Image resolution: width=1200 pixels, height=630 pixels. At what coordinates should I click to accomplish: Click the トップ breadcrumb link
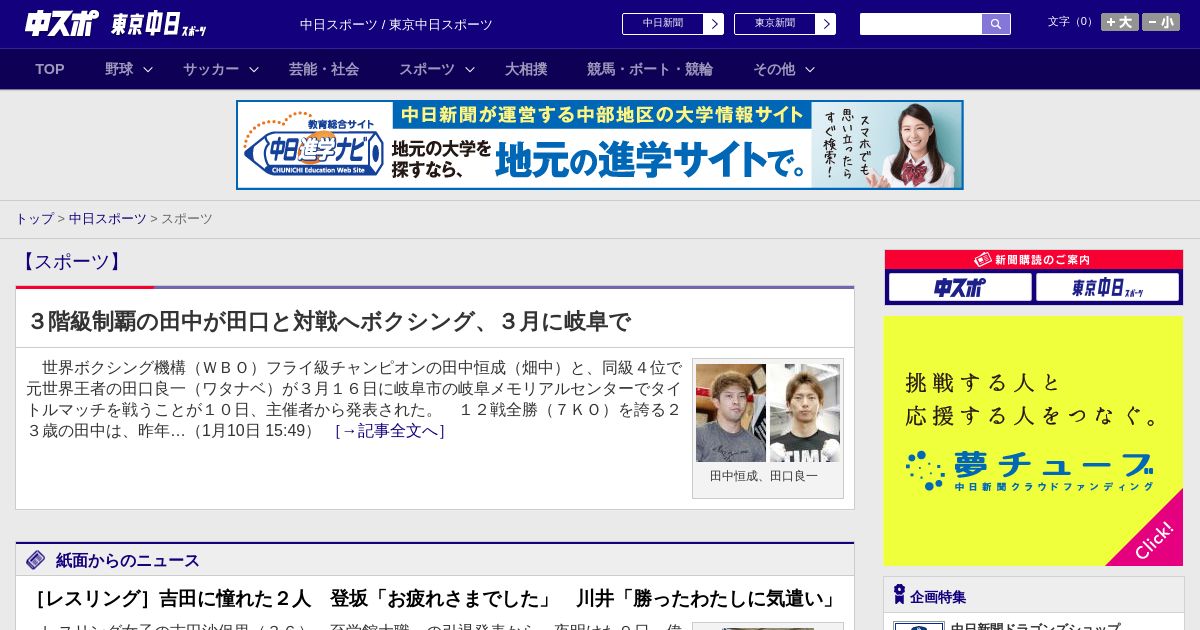(34, 218)
